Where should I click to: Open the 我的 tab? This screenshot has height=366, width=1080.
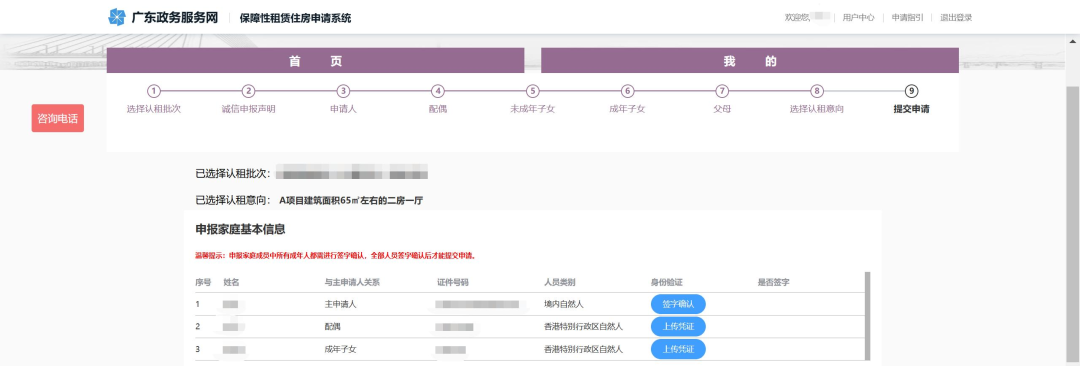(750, 61)
